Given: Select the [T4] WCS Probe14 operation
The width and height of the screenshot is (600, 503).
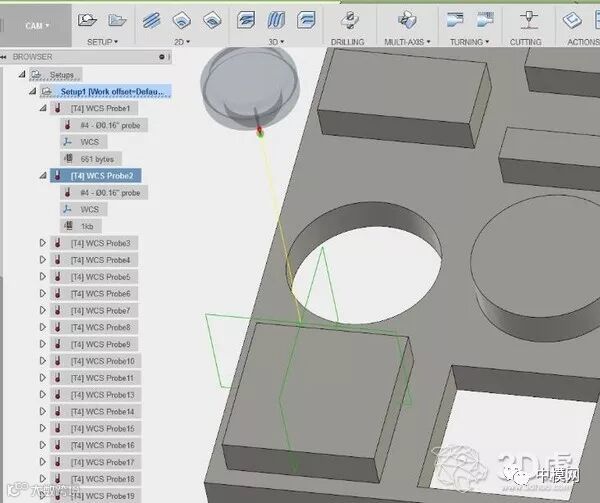Looking at the screenshot, I should point(95,411).
